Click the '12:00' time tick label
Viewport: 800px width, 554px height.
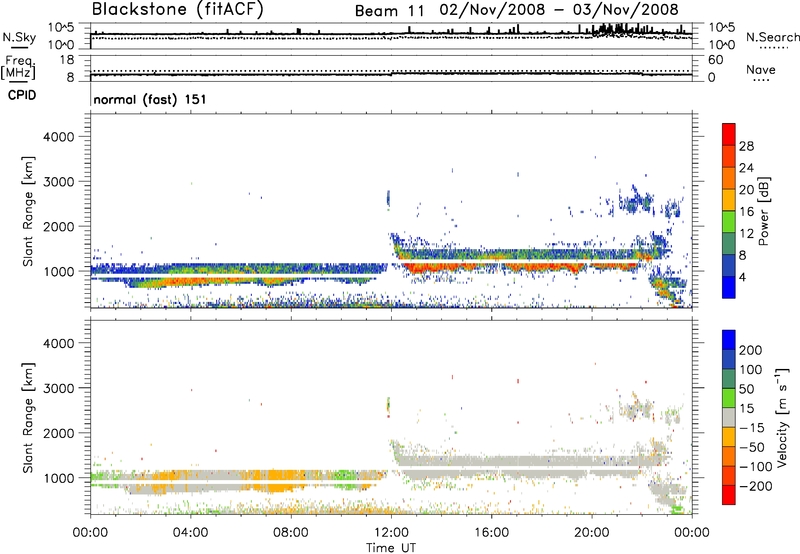(x=391, y=533)
